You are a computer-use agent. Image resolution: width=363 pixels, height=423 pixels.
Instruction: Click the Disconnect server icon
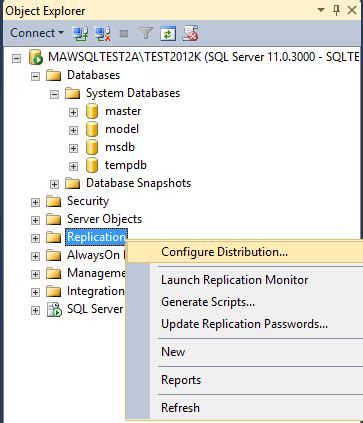click(x=102, y=33)
